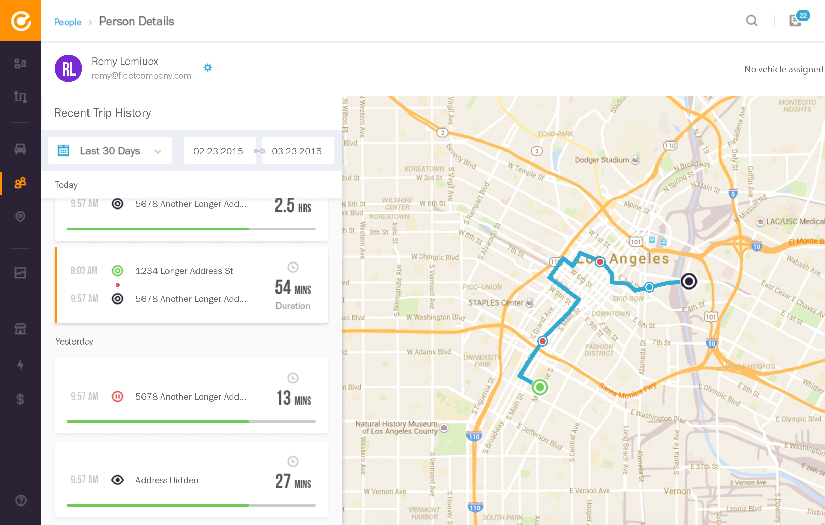Click the lightning bolt sidebar icon
The image size is (825, 525).
(x=20, y=365)
